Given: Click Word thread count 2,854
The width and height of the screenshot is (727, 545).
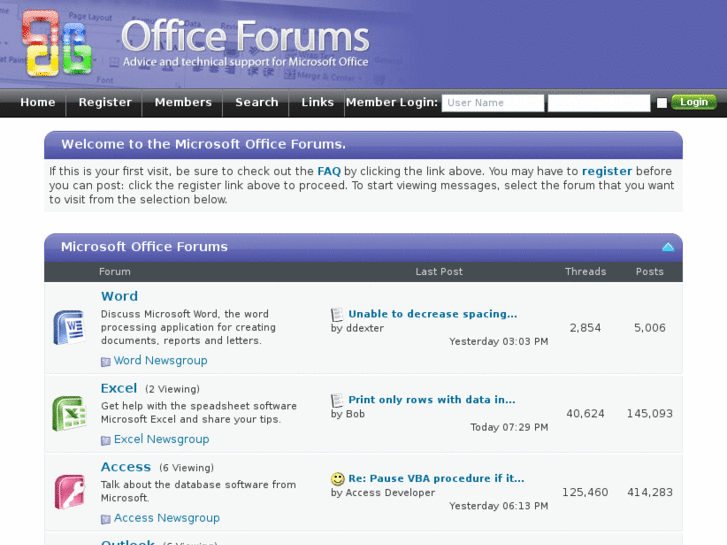Looking at the screenshot, I should (585, 328).
